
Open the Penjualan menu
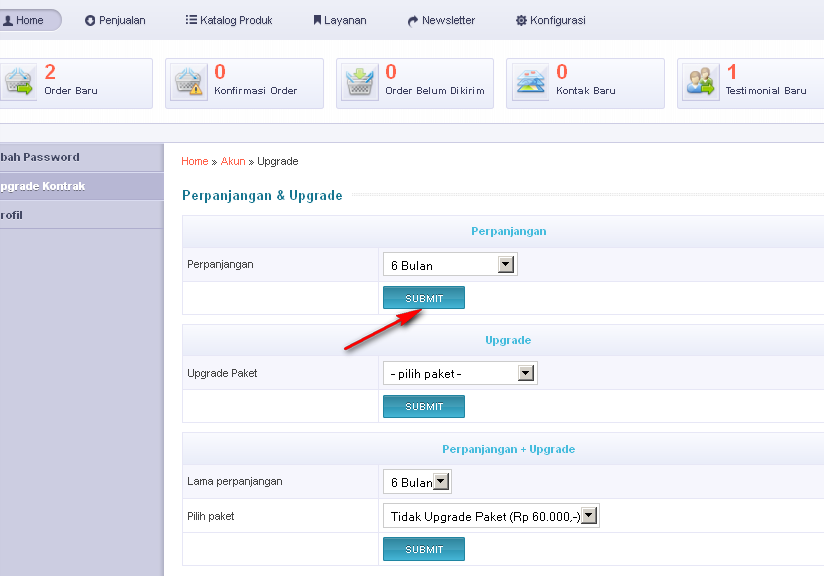pyautogui.click(x=115, y=20)
